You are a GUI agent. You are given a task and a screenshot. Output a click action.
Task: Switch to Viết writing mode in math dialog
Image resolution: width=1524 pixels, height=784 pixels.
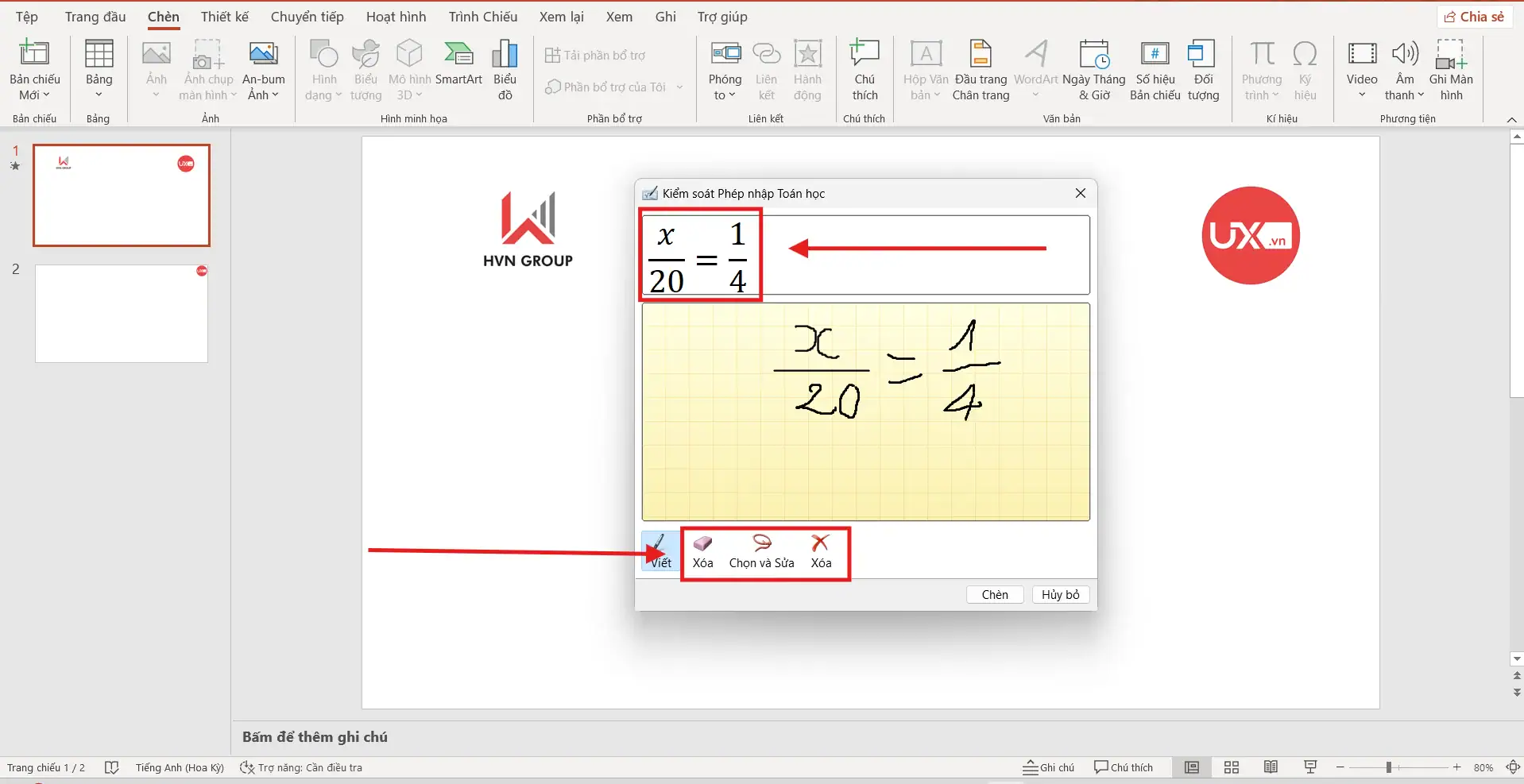[x=659, y=552]
